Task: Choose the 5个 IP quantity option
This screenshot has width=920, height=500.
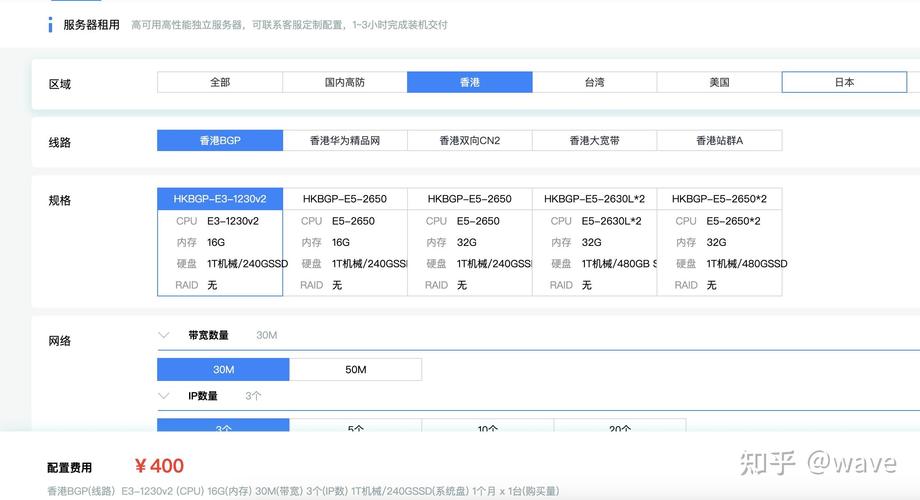Action: [x=356, y=426]
